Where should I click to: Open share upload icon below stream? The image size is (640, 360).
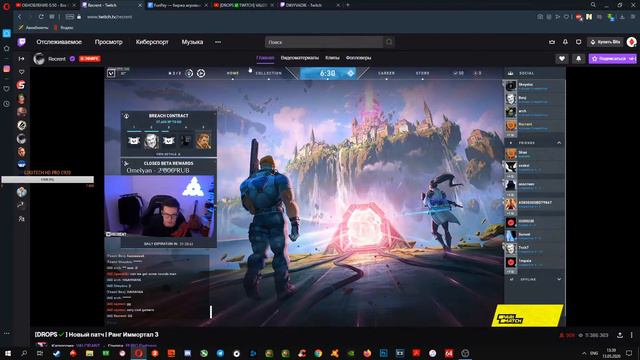[620, 335]
